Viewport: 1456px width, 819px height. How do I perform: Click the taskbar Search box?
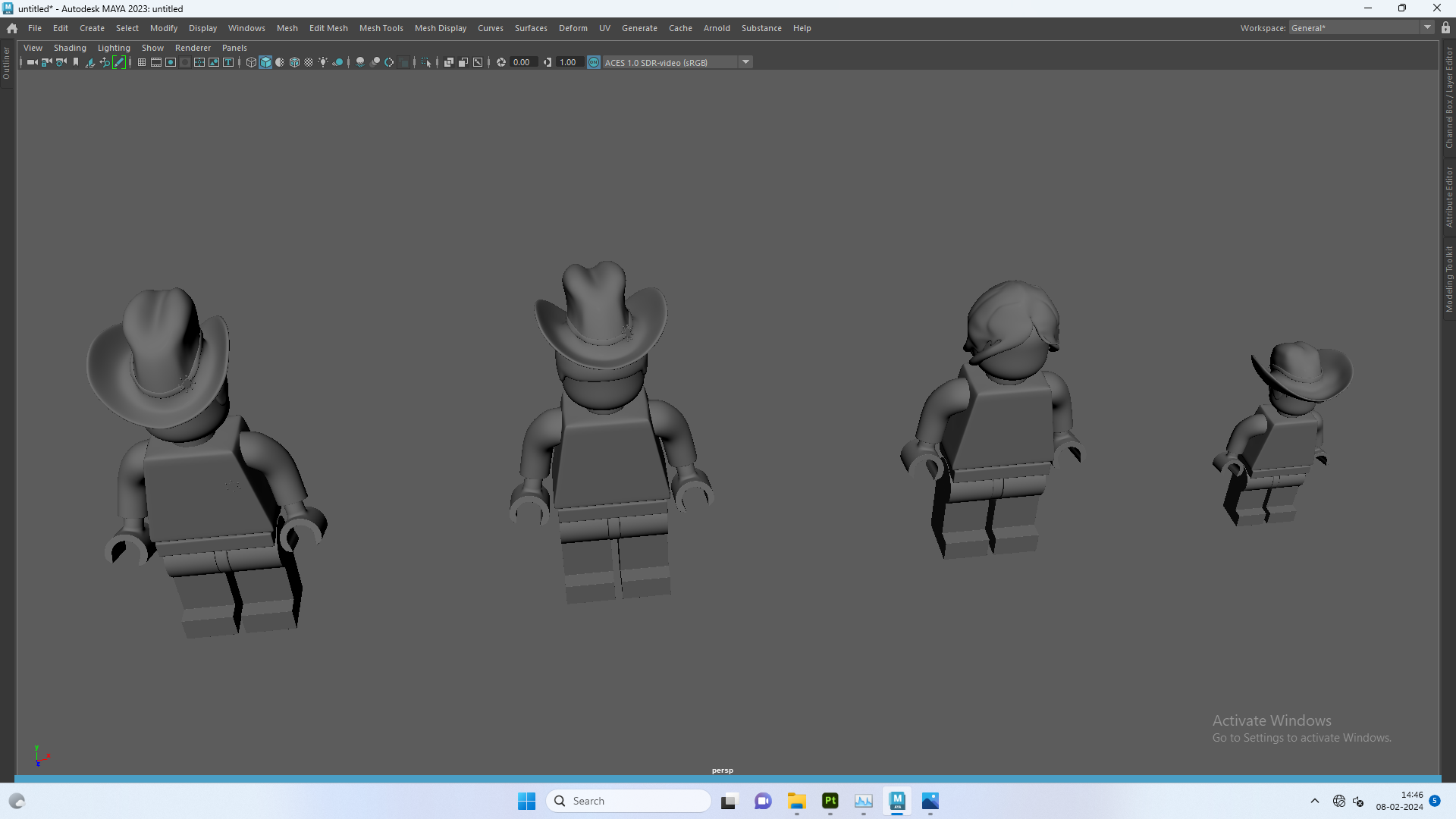(x=629, y=801)
